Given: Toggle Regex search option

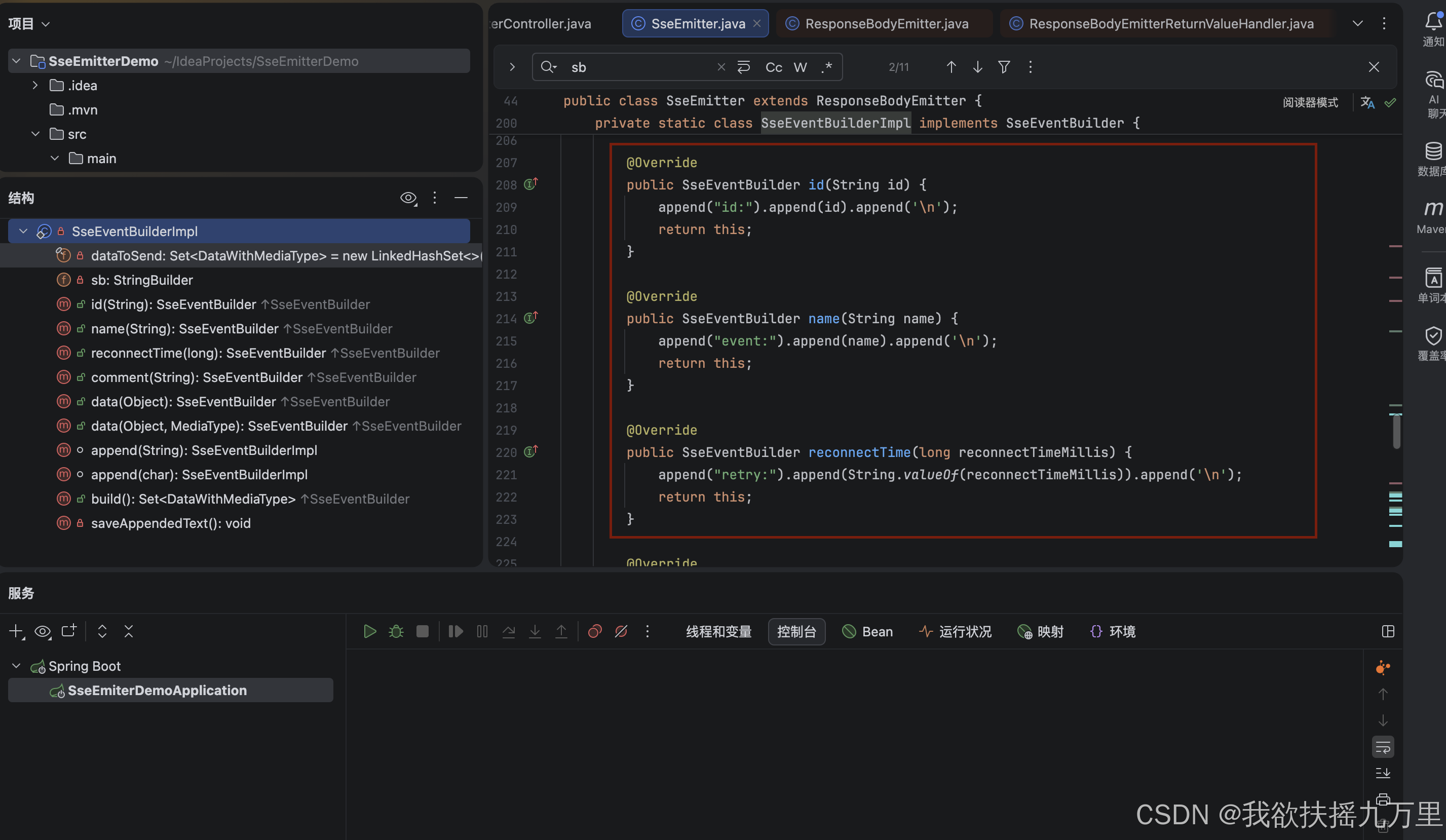Looking at the screenshot, I should click(826, 67).
